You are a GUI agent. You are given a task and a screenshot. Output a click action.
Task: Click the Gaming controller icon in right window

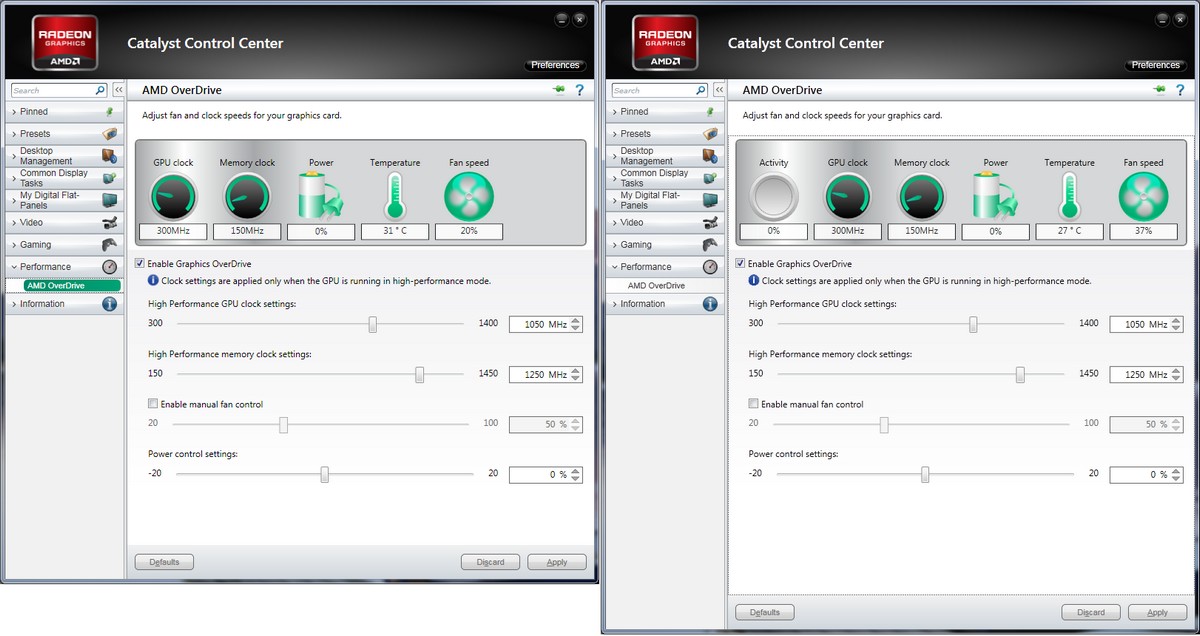710,244
